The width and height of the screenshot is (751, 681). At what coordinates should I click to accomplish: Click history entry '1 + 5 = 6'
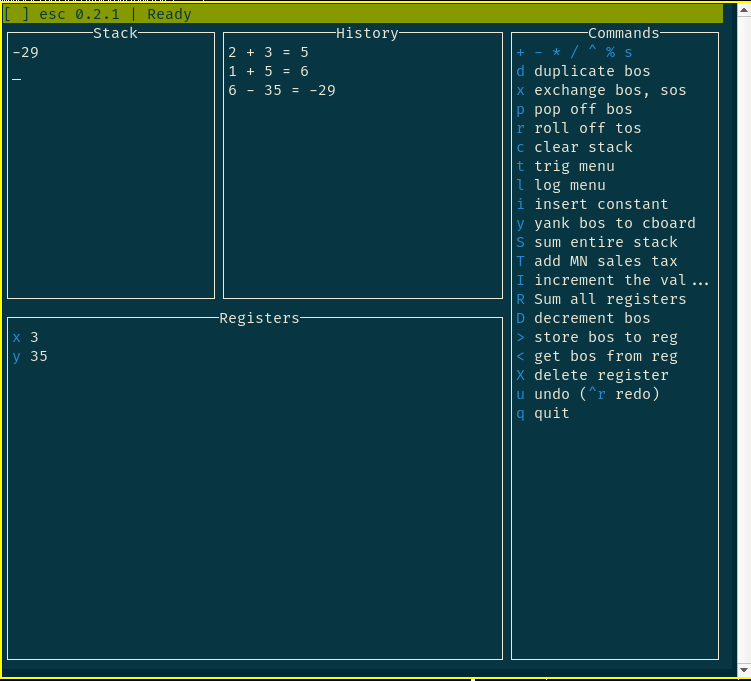[x=268, y=71]
